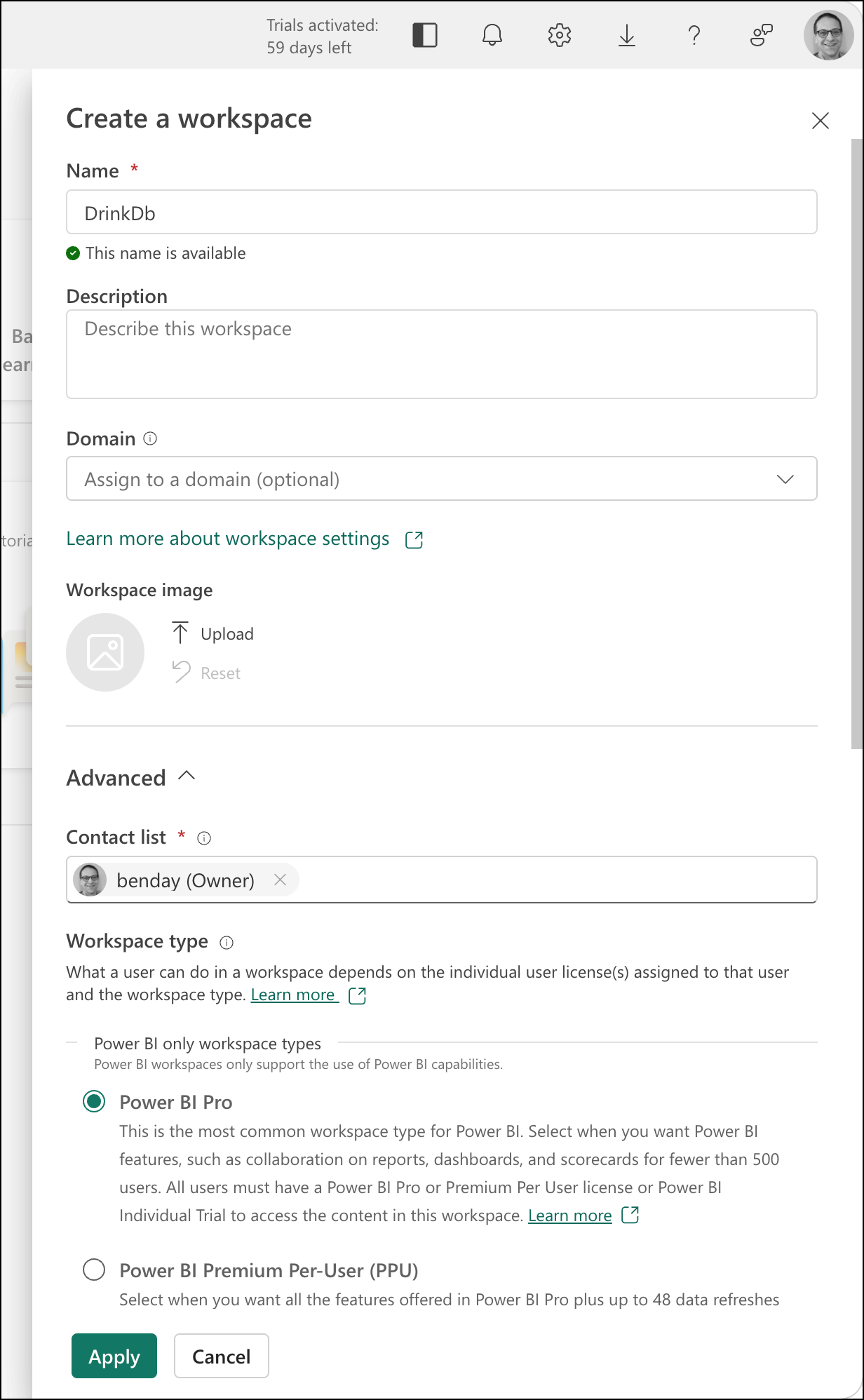Click external link icon beside workspace settings

(414, 539)
